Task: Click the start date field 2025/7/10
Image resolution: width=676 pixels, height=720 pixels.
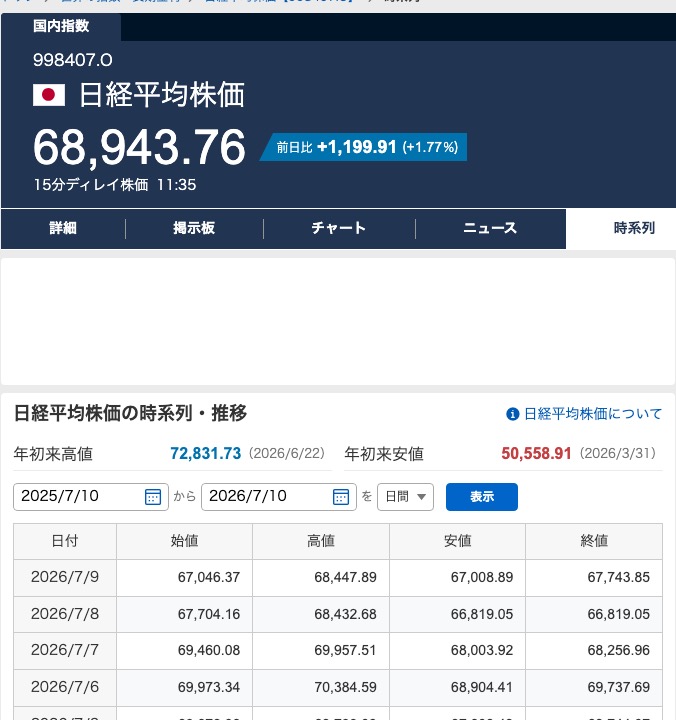Action: [91, 497]
